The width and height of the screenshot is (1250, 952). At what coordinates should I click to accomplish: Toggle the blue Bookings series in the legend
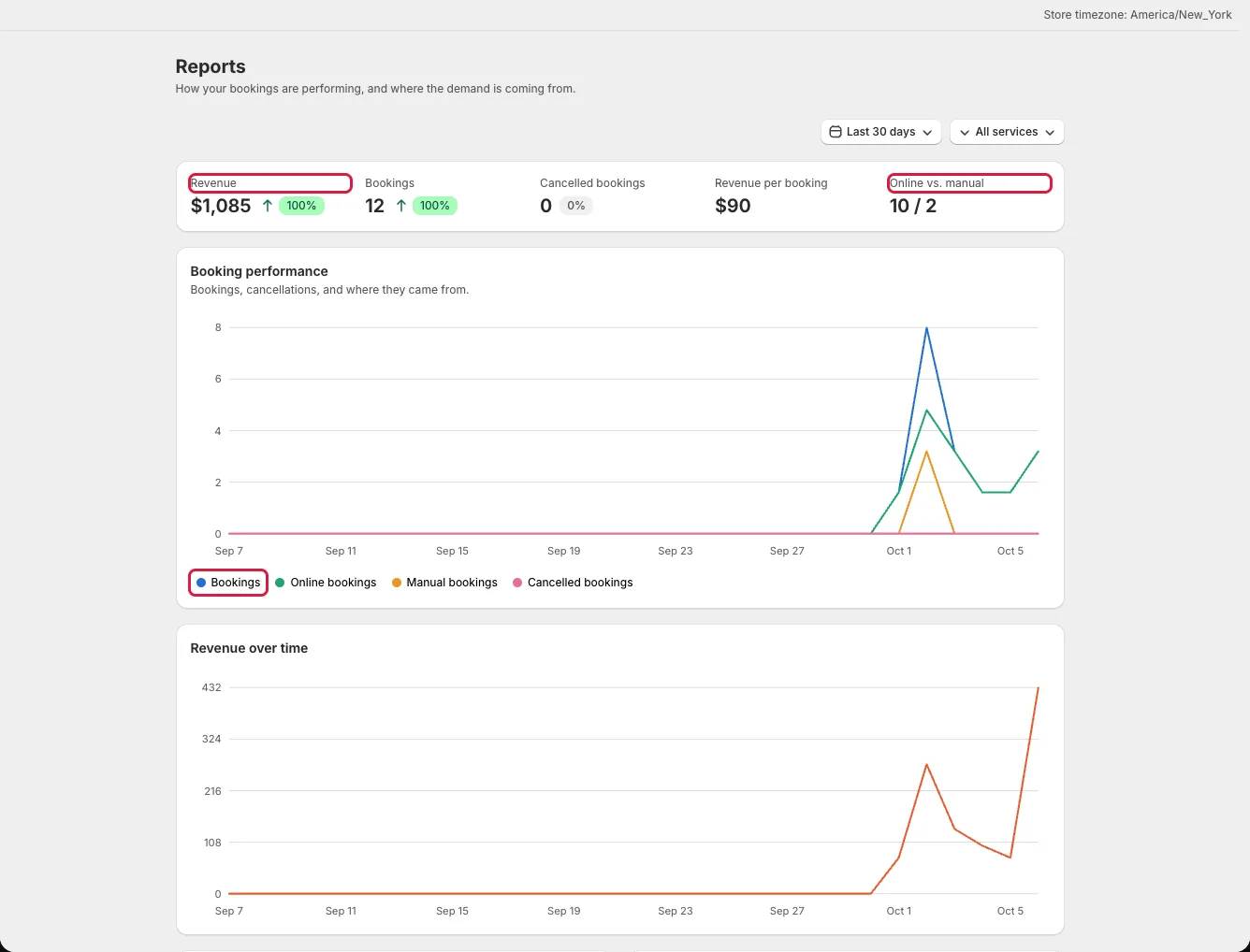pos(228,583)
